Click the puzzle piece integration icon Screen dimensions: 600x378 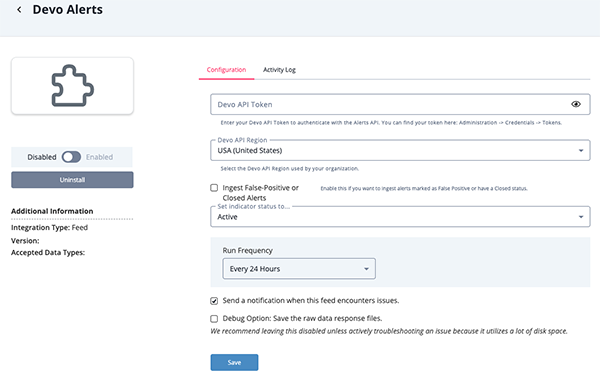click(x=72, y=86)
